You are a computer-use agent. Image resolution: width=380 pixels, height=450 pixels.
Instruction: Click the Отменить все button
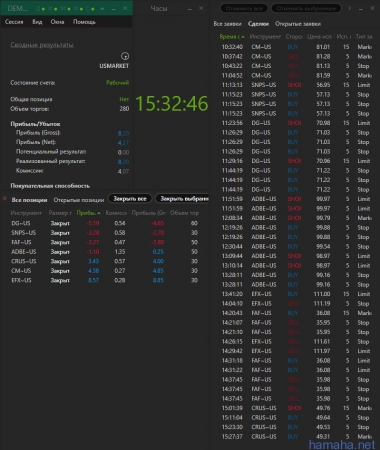point(244,8)
